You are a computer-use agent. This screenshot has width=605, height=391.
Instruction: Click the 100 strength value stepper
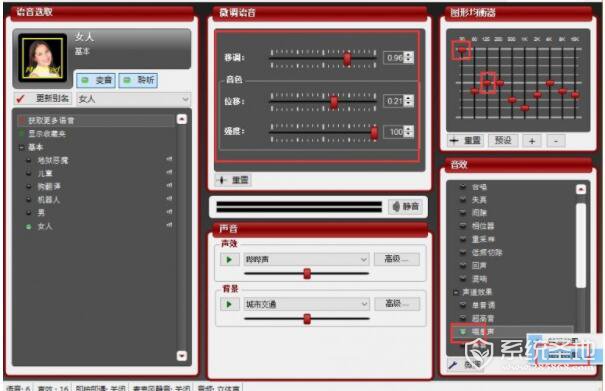(x=409, y=132)
